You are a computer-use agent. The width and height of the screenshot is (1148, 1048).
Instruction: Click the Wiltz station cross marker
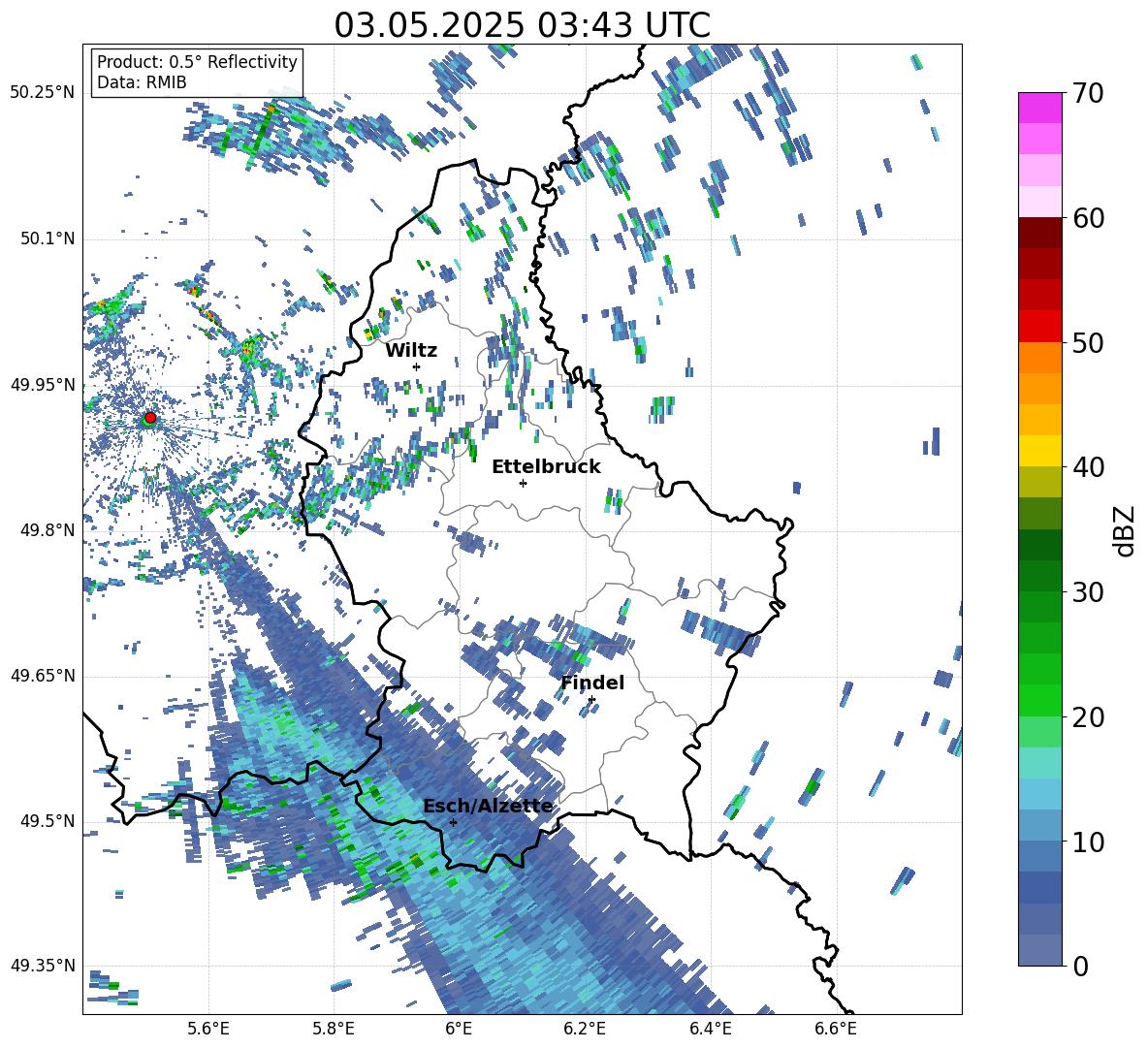(x=417, y=366)
